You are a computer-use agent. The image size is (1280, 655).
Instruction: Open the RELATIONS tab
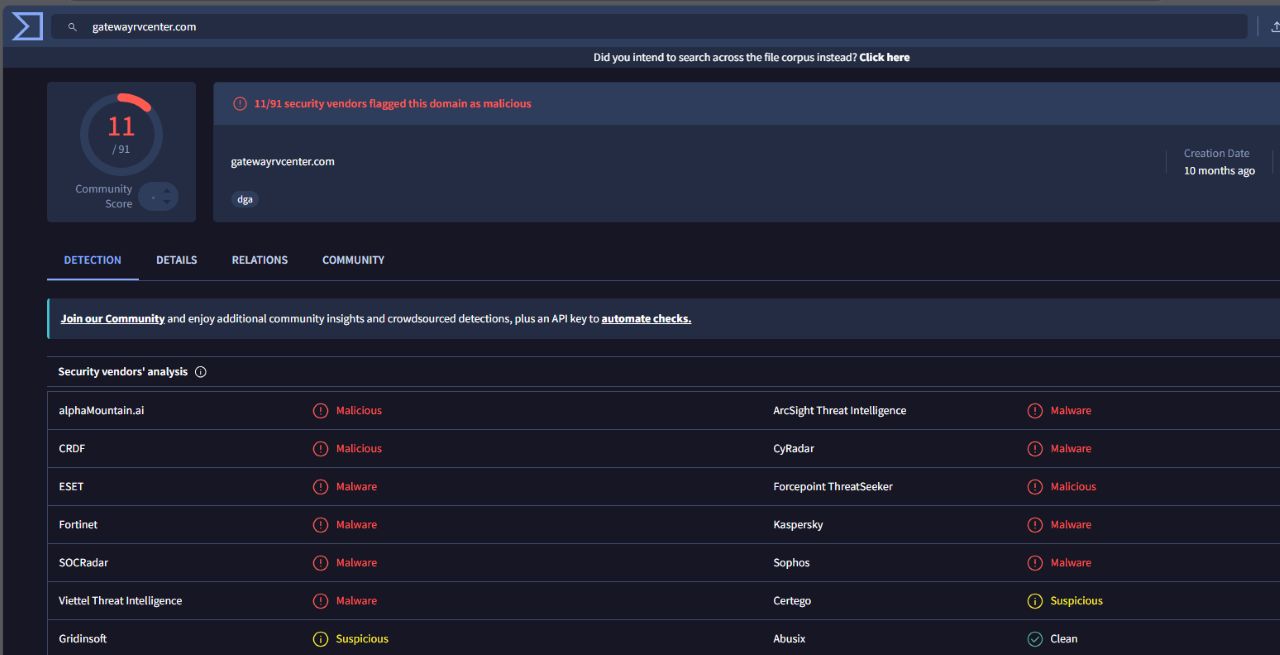point(260,260)
